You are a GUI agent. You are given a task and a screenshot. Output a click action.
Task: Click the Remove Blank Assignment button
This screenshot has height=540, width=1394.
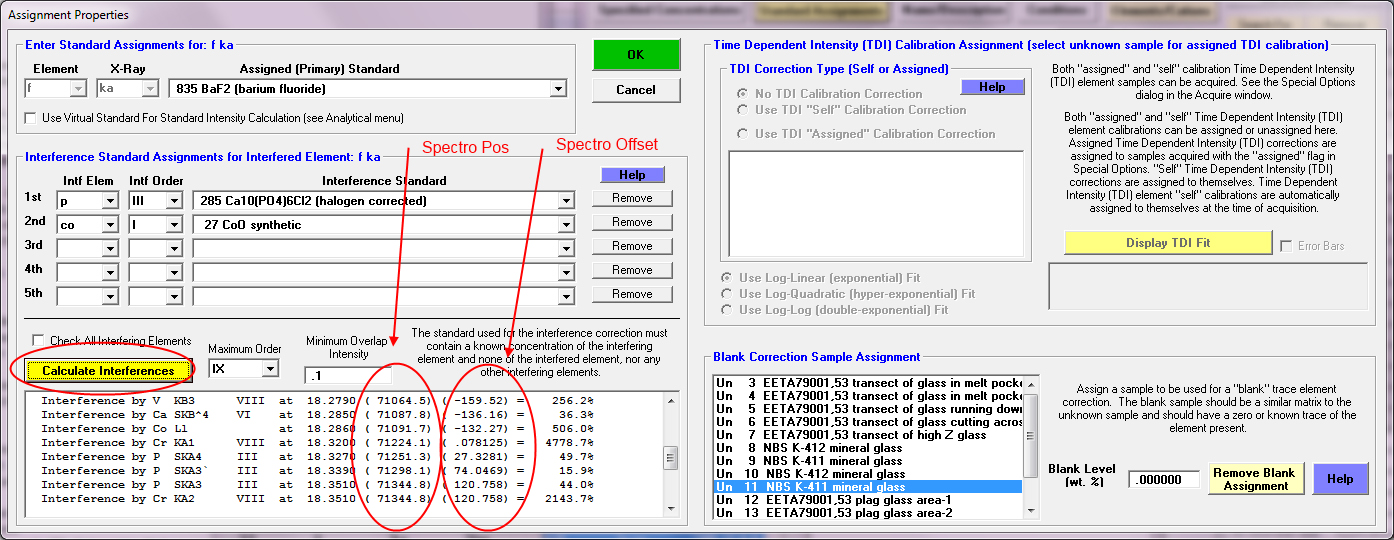pos(1255,479)
